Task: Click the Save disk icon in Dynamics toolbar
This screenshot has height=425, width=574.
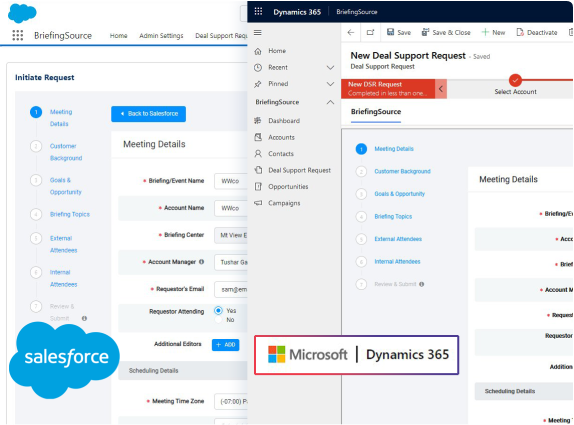Action: 391,32
